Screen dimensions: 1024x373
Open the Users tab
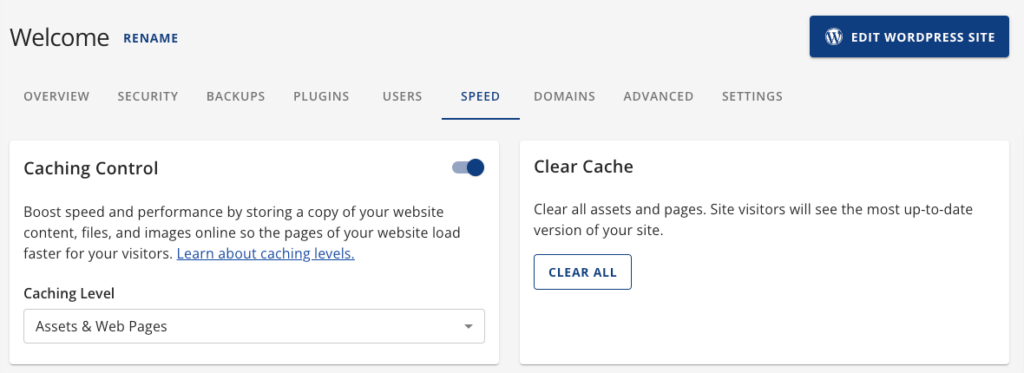402,97
